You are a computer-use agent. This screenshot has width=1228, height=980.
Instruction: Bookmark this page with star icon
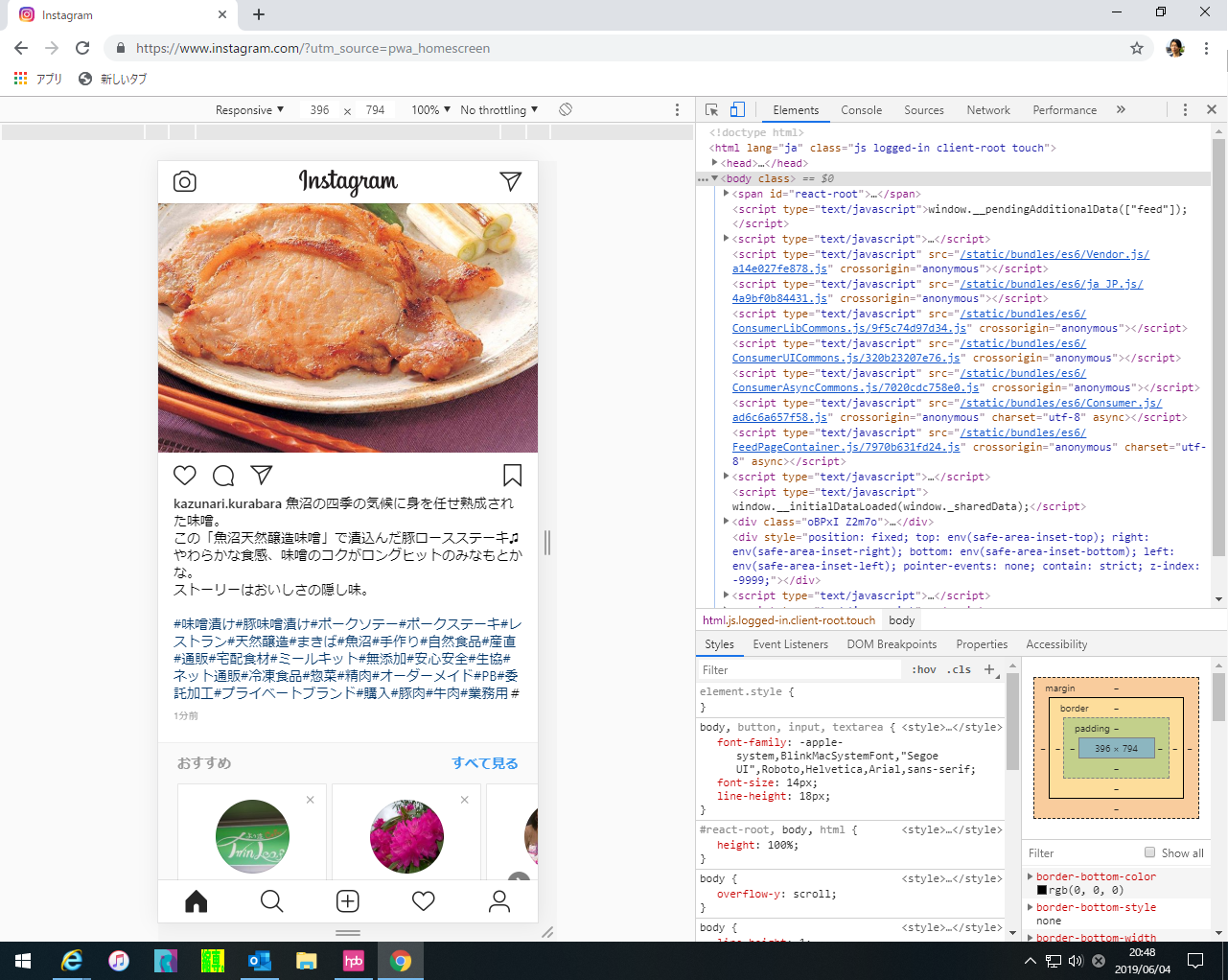click(1137, 48)
